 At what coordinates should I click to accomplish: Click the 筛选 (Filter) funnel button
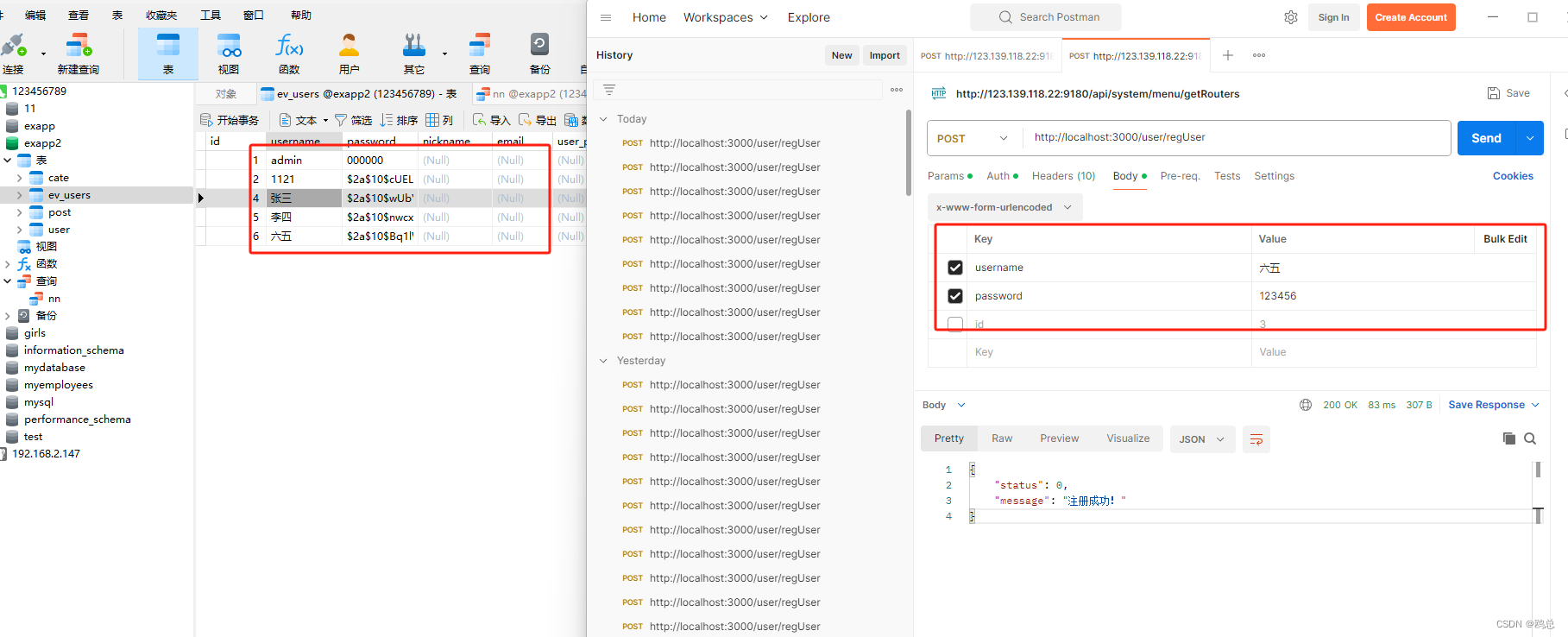click(x=354, y=120)
